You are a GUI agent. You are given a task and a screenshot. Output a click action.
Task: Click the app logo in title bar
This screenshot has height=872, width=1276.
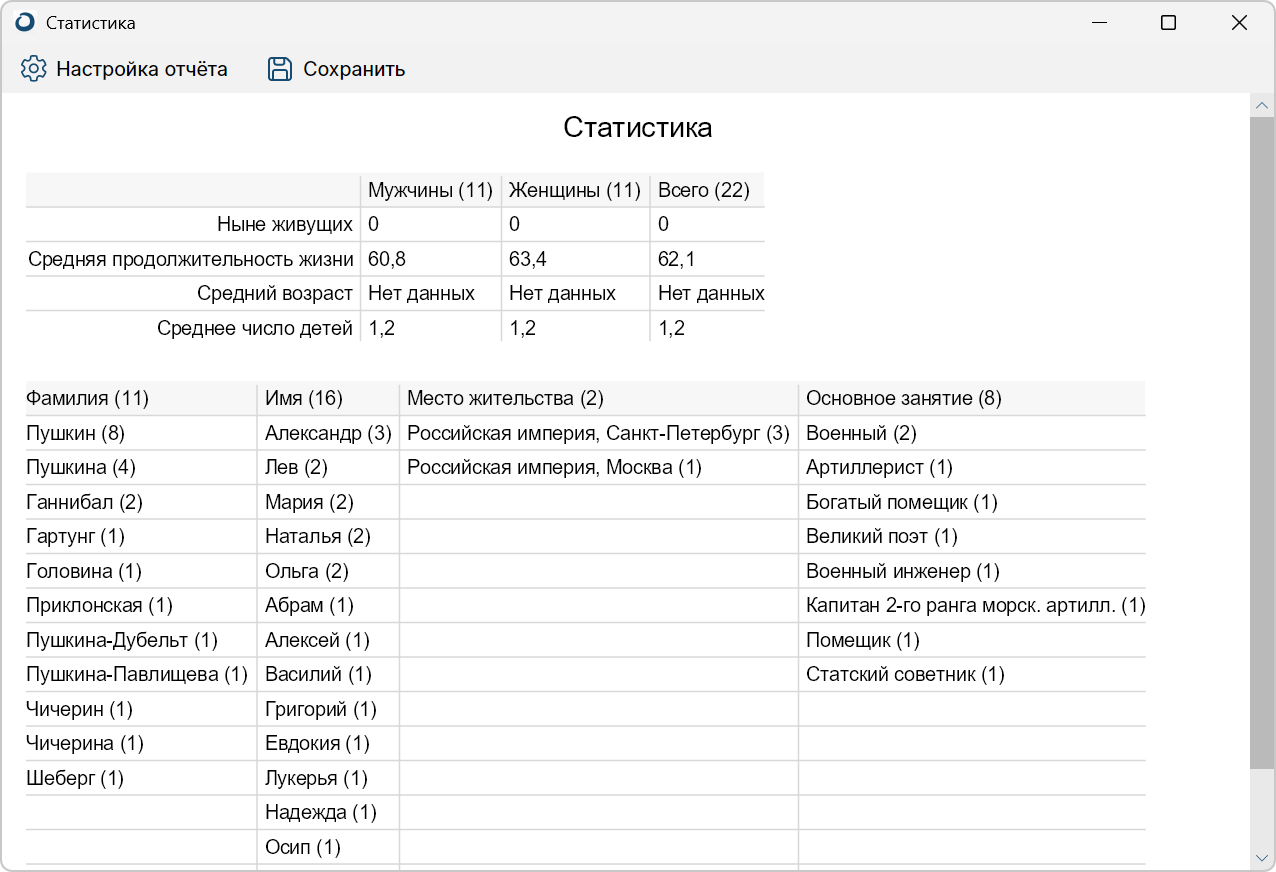click(x=25, y=22)
